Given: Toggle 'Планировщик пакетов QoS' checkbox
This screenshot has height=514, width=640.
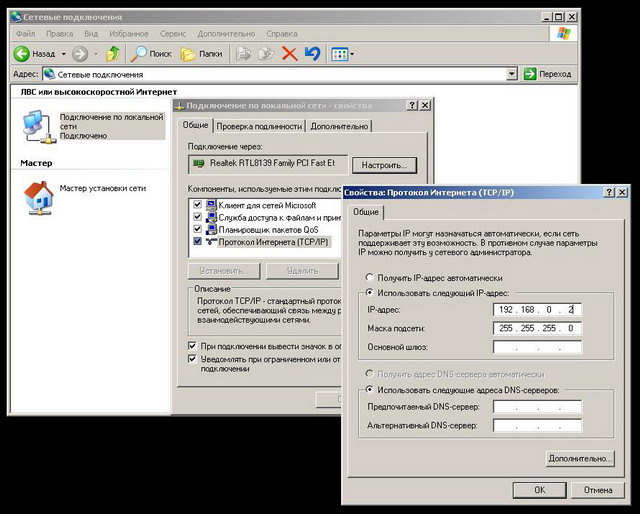Looking at the screenshot, I should pos(197,229).
